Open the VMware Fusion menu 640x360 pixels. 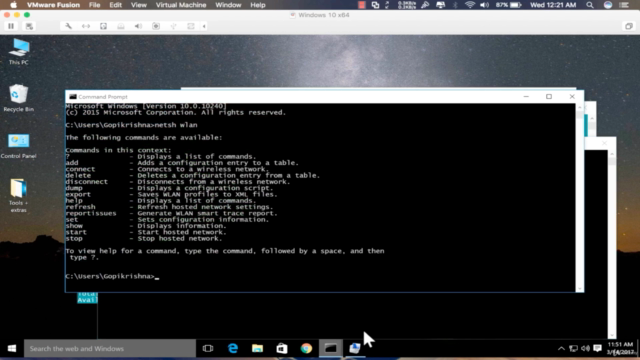53,5
